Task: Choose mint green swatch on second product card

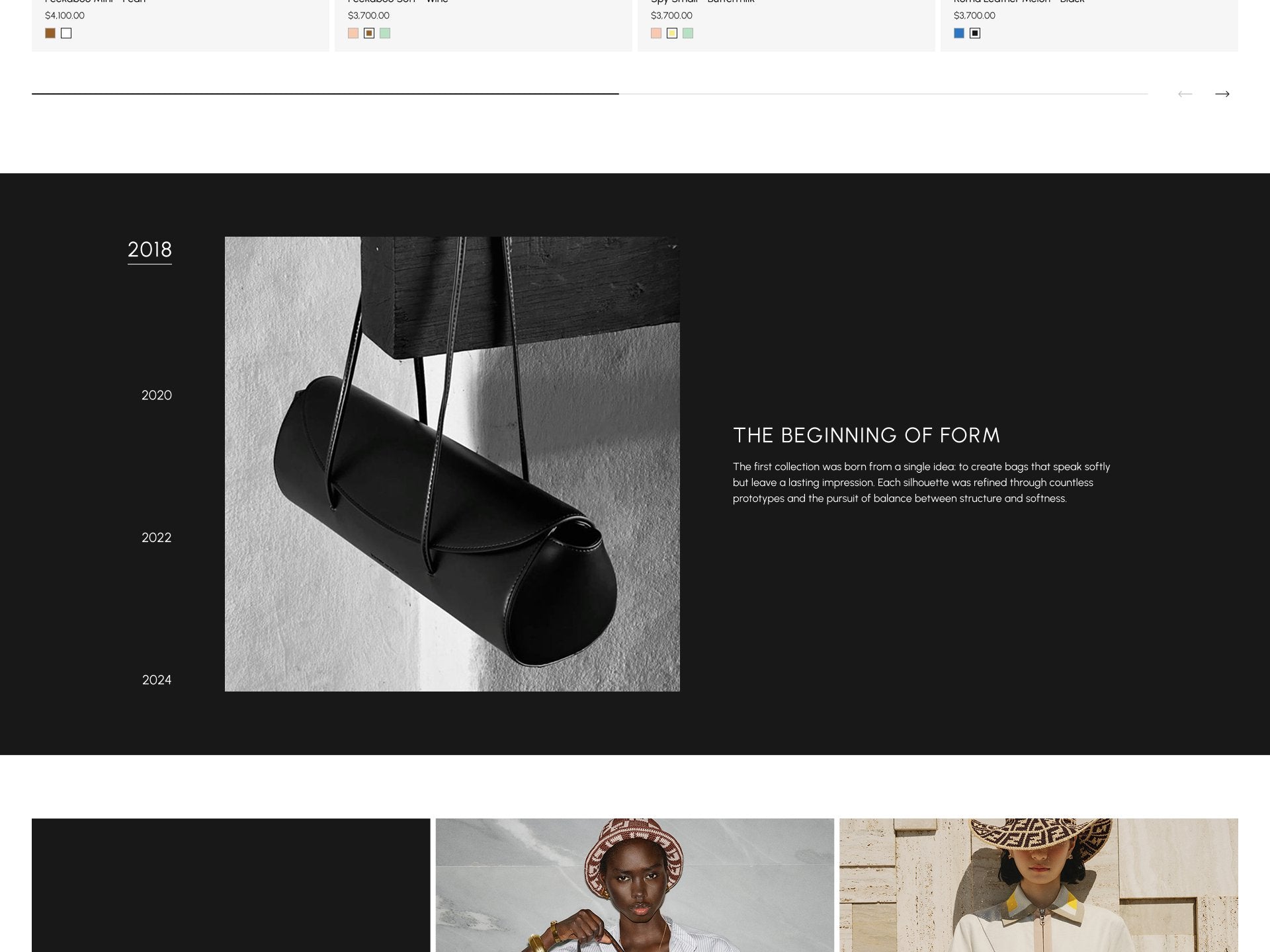Action: [x=385, y=33]
